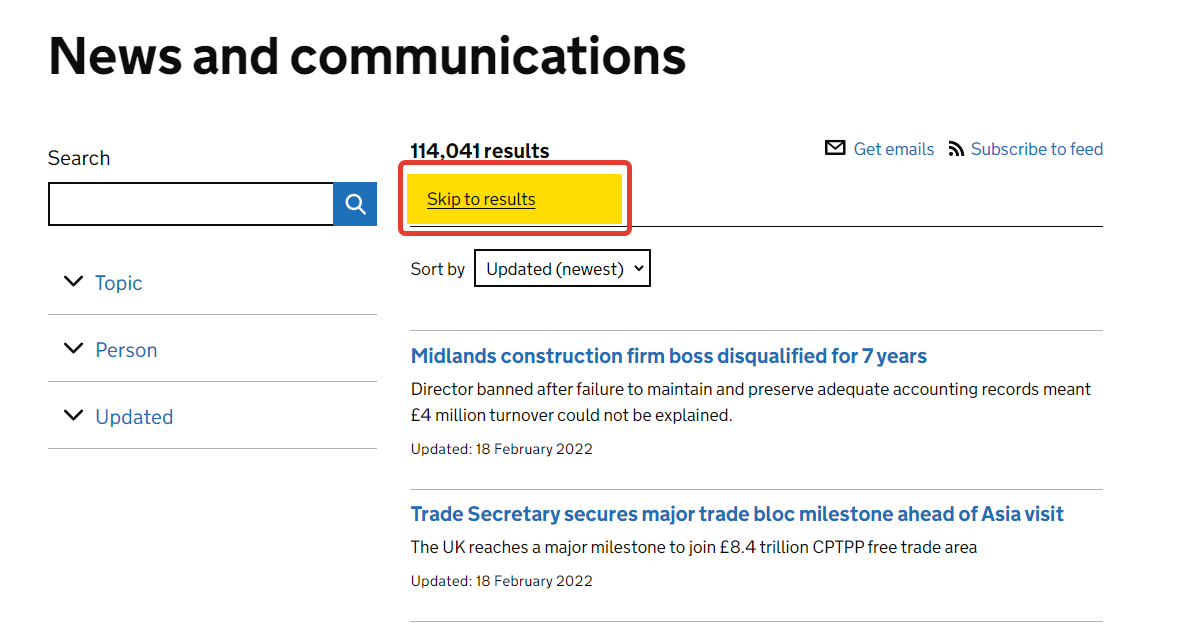The image size is (1178, 632).
Task: Open the Trade Secretary trade bloc article
Action: point(737,514)
